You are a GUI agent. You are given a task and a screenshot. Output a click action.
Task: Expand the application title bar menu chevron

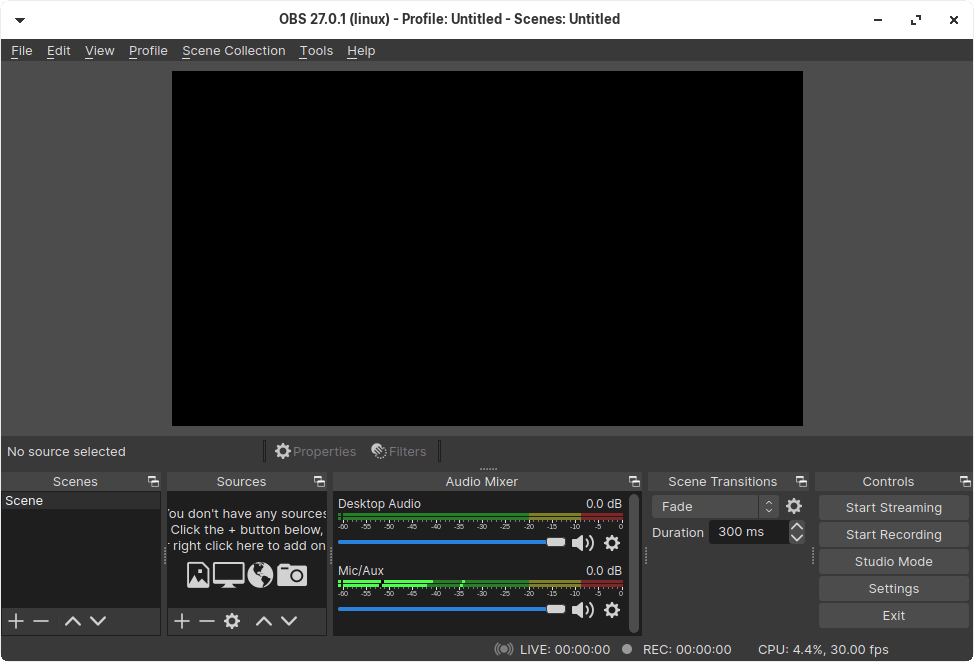(19, 18)
